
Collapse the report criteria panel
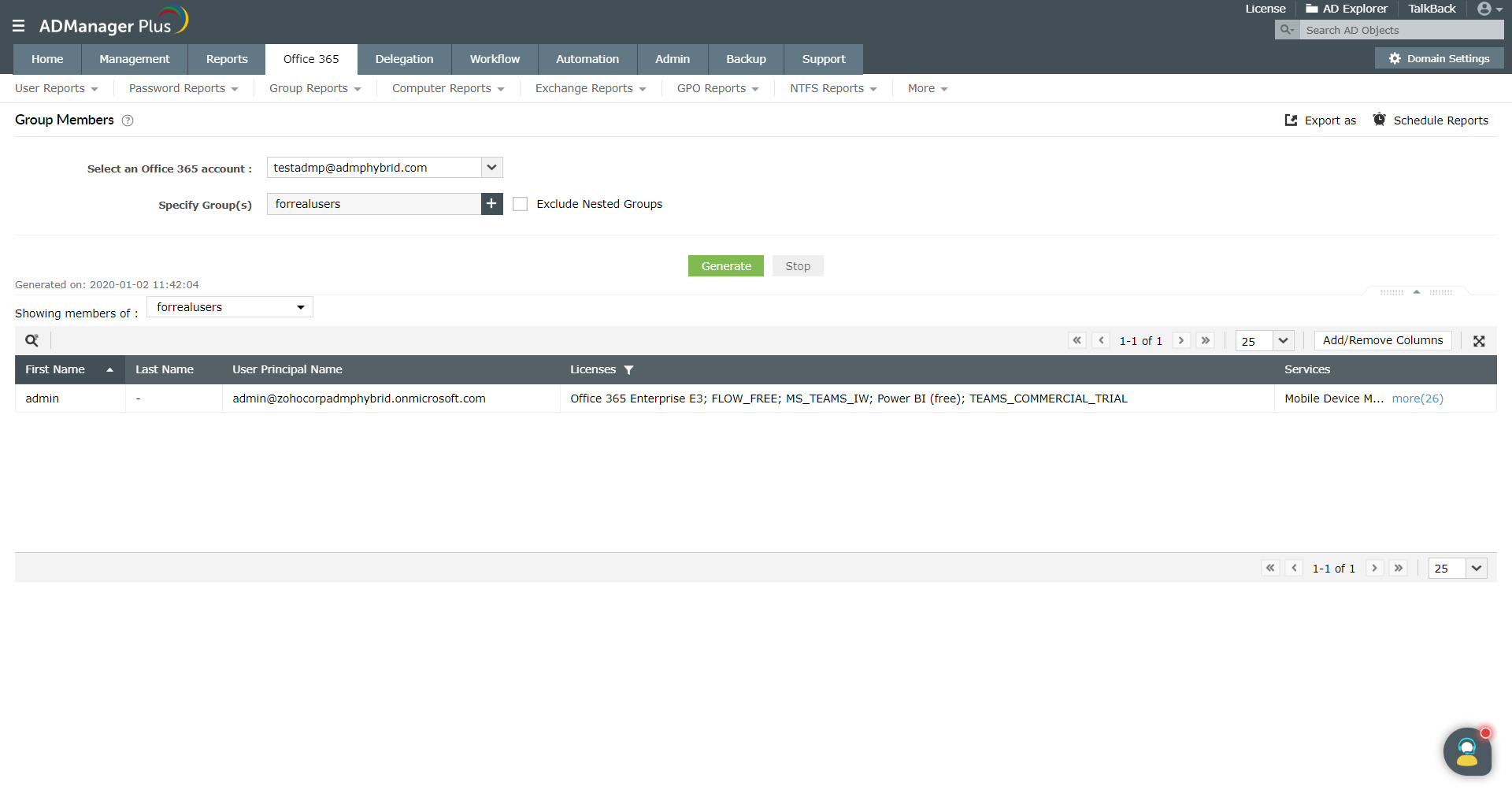(x=1417, y=291)
